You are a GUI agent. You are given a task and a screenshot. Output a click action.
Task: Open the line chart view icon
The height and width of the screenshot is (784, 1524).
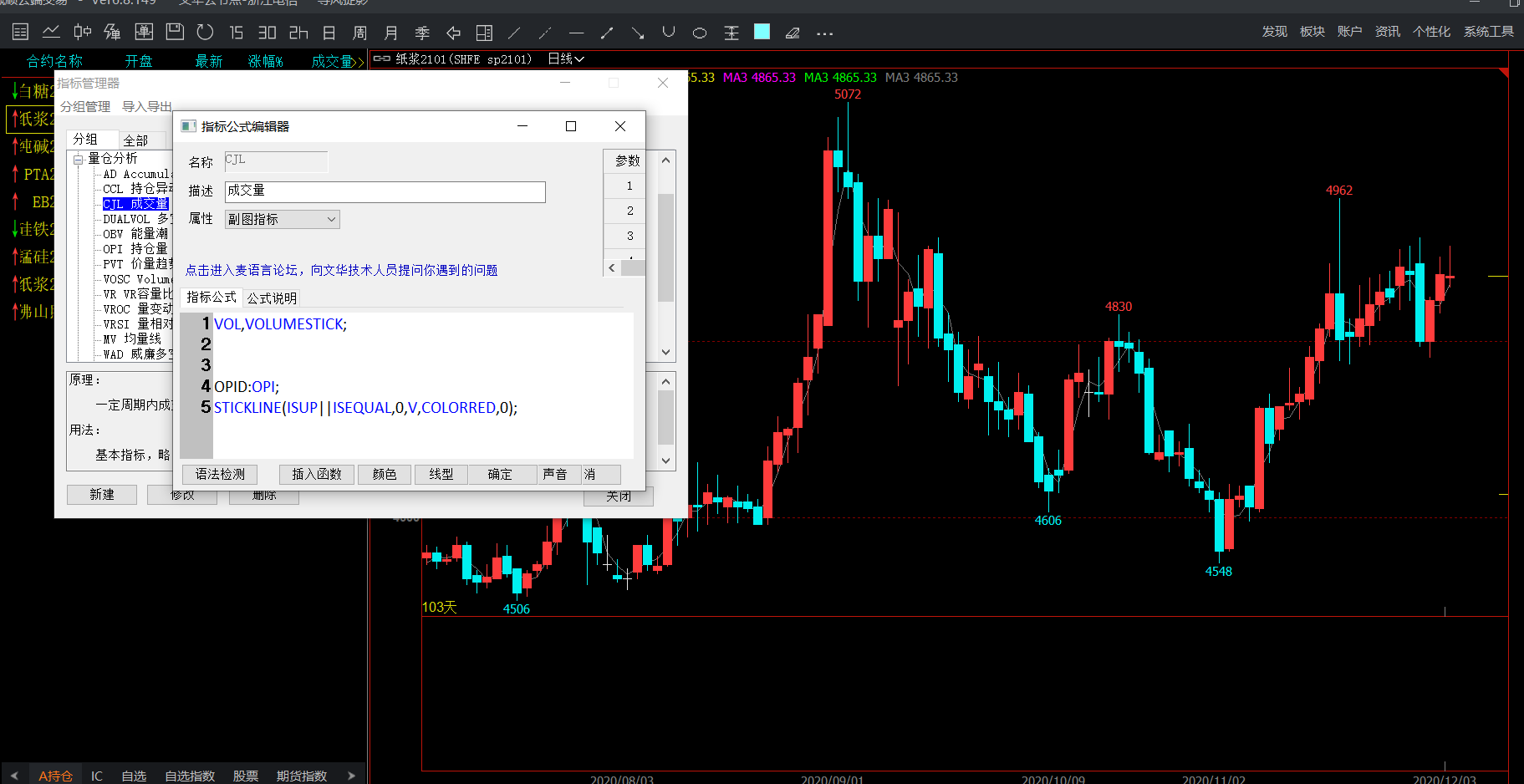51,33
